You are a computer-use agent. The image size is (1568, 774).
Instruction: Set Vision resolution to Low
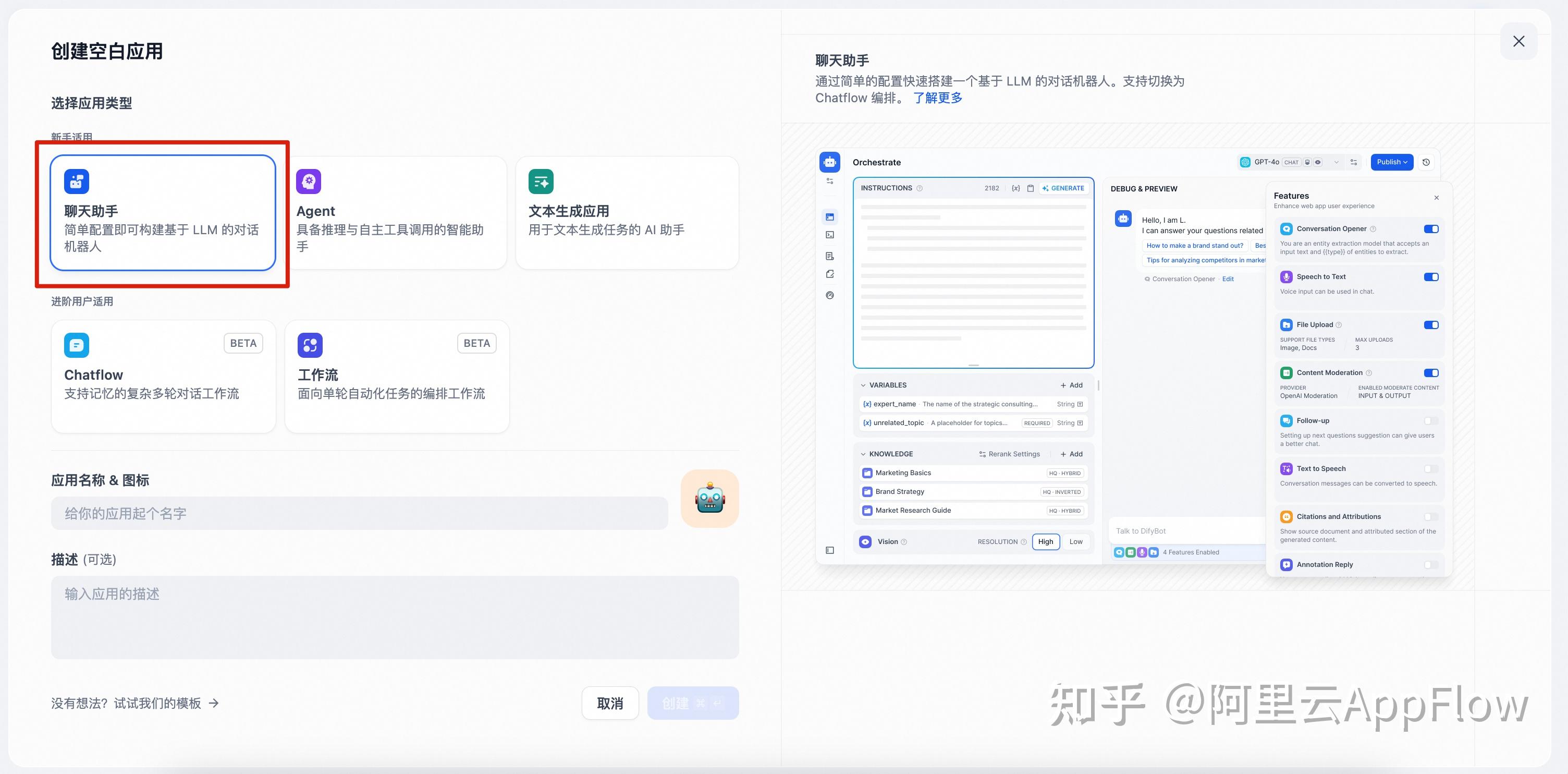coord(1076,541)
